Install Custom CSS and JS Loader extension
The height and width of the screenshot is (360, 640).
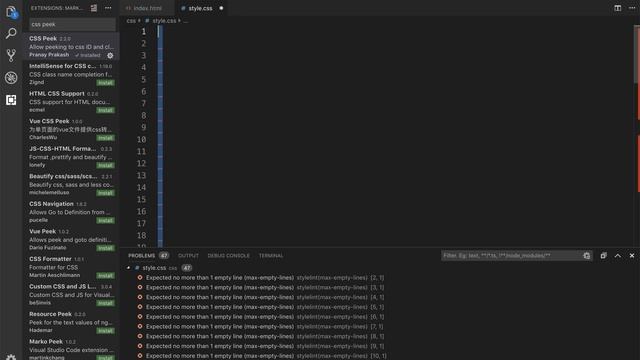tap(105, 303)
